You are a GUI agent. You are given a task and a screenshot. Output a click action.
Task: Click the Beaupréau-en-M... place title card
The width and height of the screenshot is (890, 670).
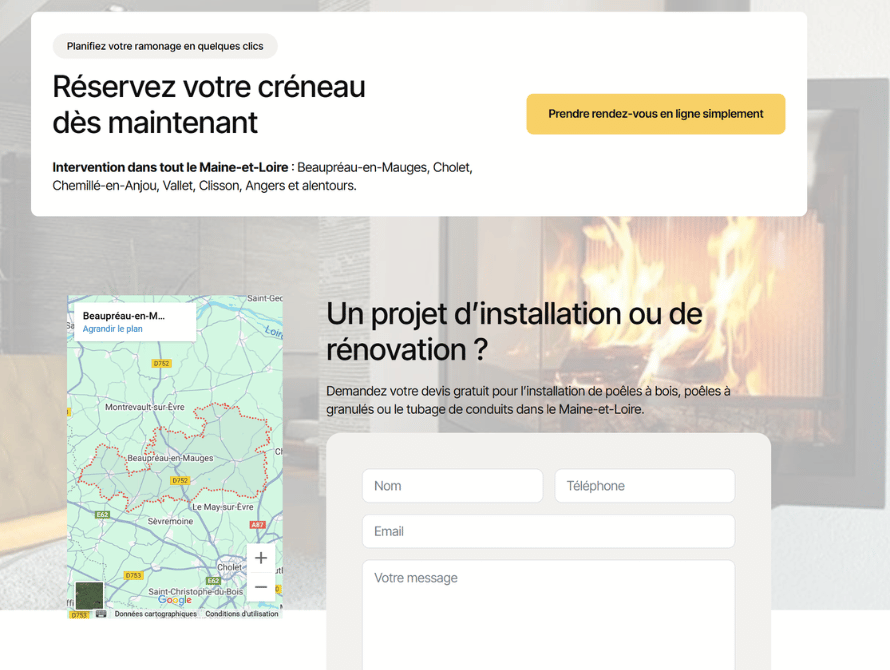(124, 316)
